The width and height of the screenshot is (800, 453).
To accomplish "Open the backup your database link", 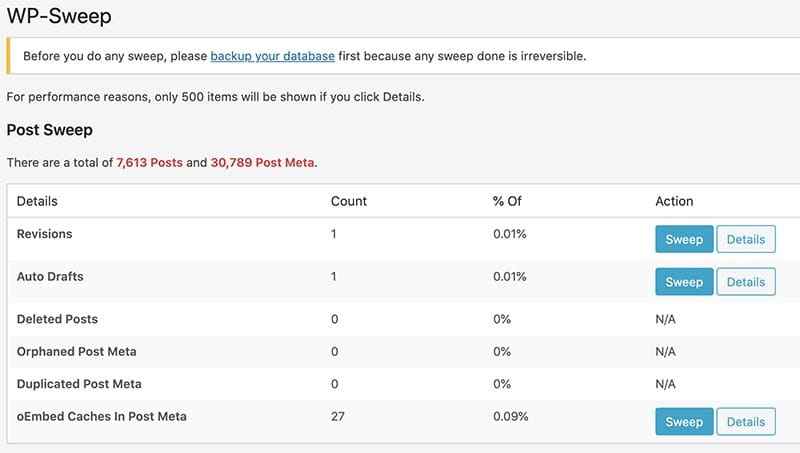I will [x=272, y=56].
